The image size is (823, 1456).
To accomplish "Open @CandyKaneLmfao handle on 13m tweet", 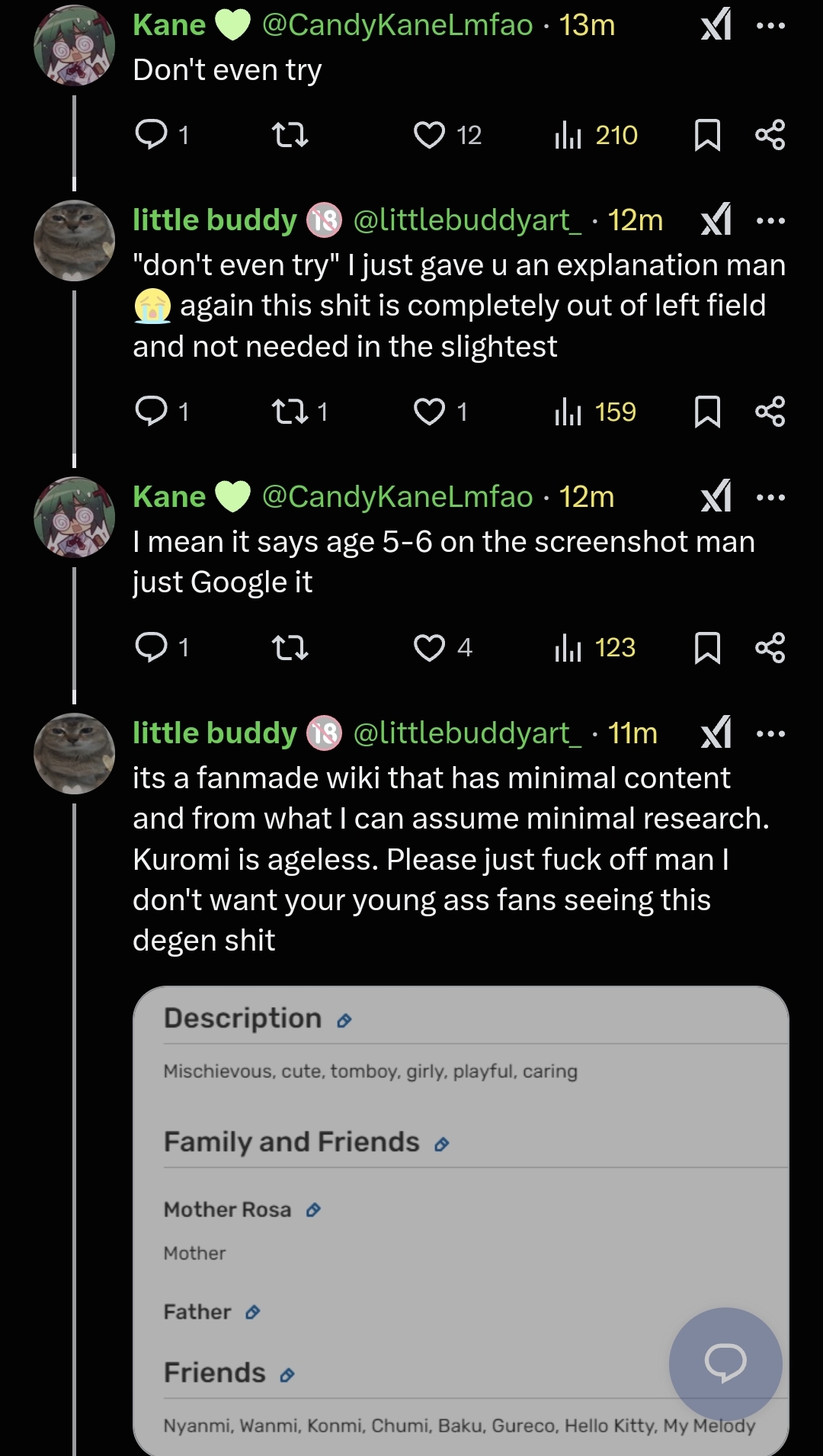I will click(397, 25).
